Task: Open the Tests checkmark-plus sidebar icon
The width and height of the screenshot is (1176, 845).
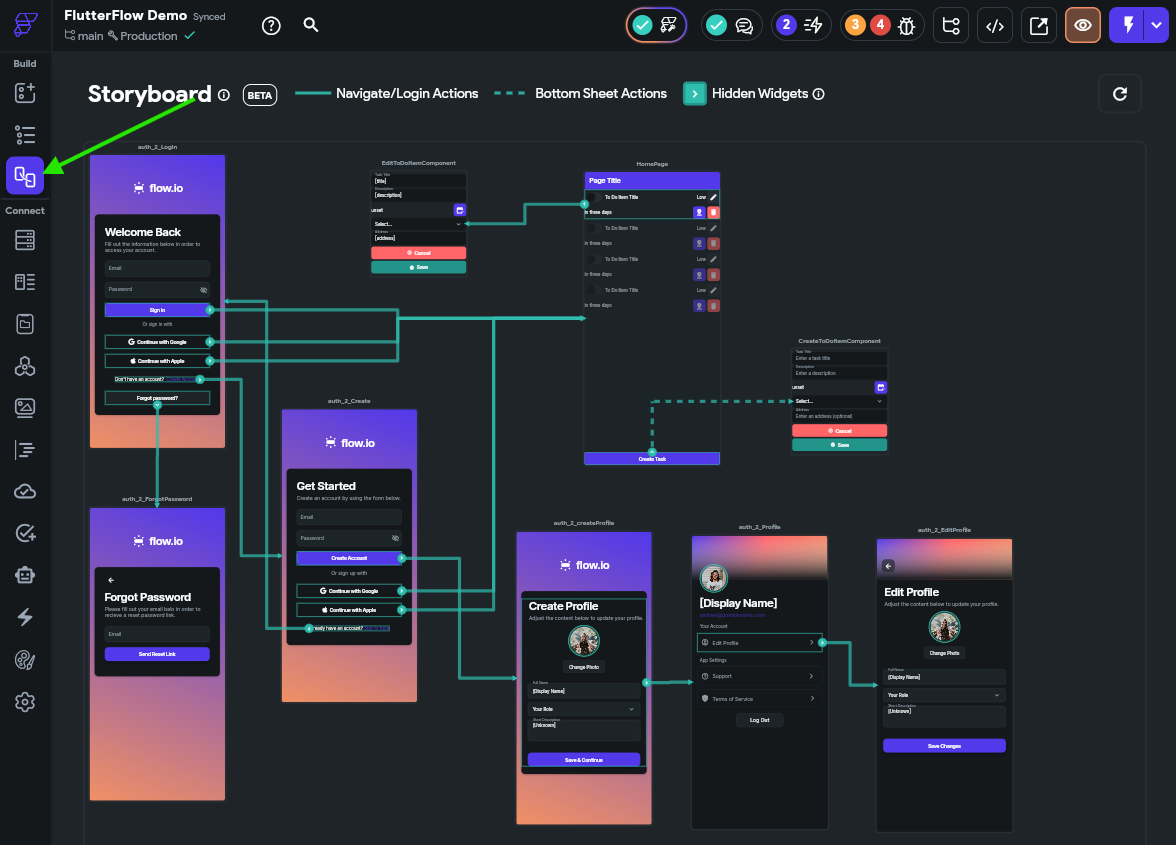Action: [x=25, y=533]
